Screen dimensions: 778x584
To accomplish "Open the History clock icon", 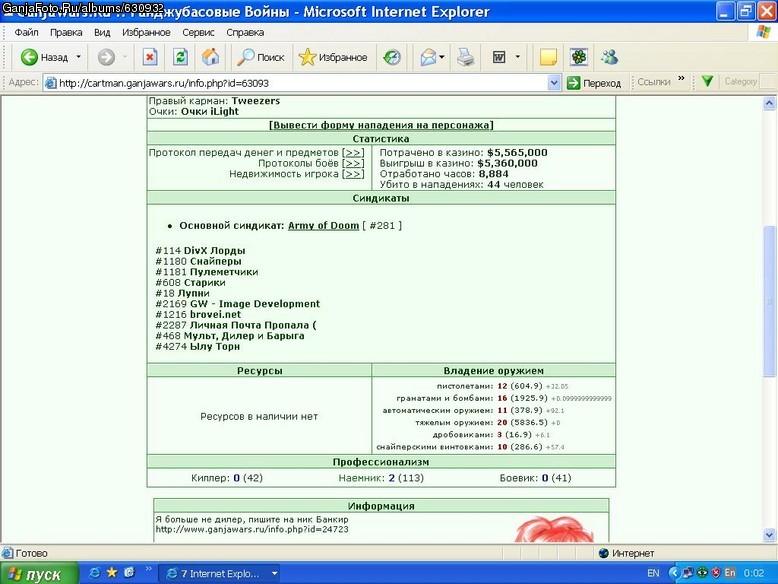I will pyautogui.click(x=392, y=58).
